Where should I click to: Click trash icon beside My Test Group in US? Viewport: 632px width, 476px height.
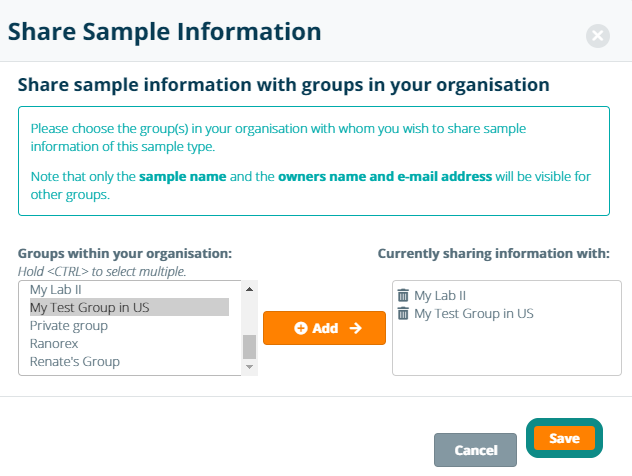[403, 314]
